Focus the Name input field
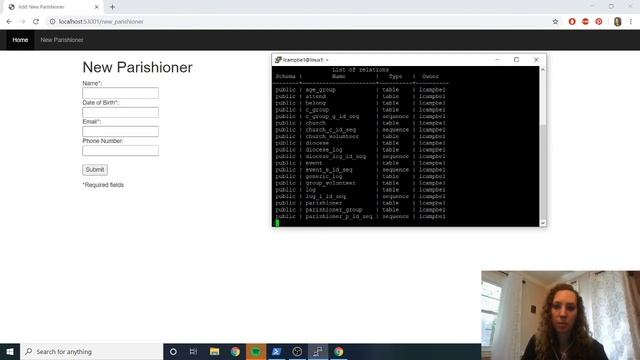Viewport: 640px width, 360px height. pos(120,93)
